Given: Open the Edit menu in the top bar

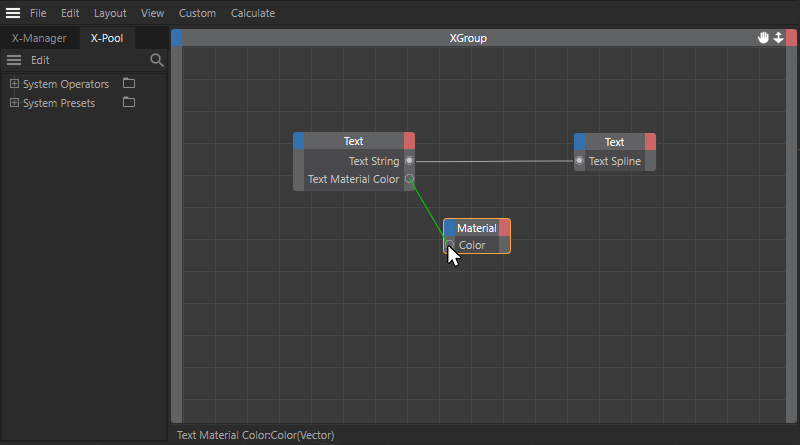Looking at the screenshot, I should [70, 13].
